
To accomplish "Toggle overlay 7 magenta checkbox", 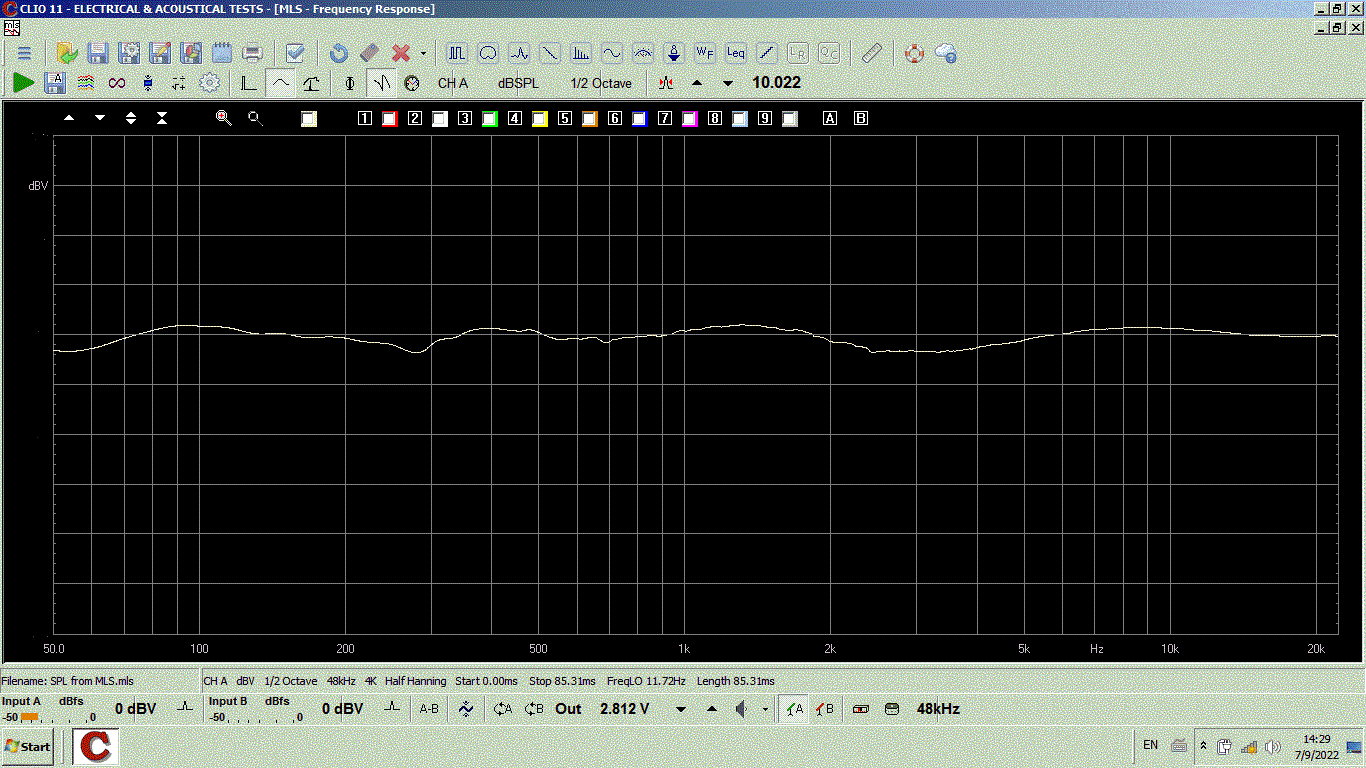I will 689,119.
